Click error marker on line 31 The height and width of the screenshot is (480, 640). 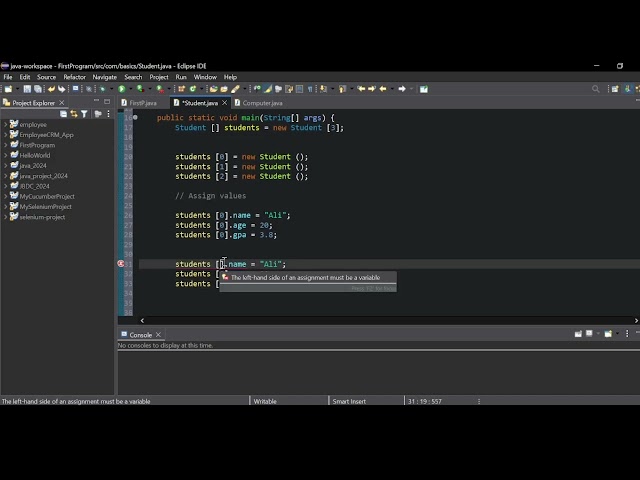coord(121,264)
